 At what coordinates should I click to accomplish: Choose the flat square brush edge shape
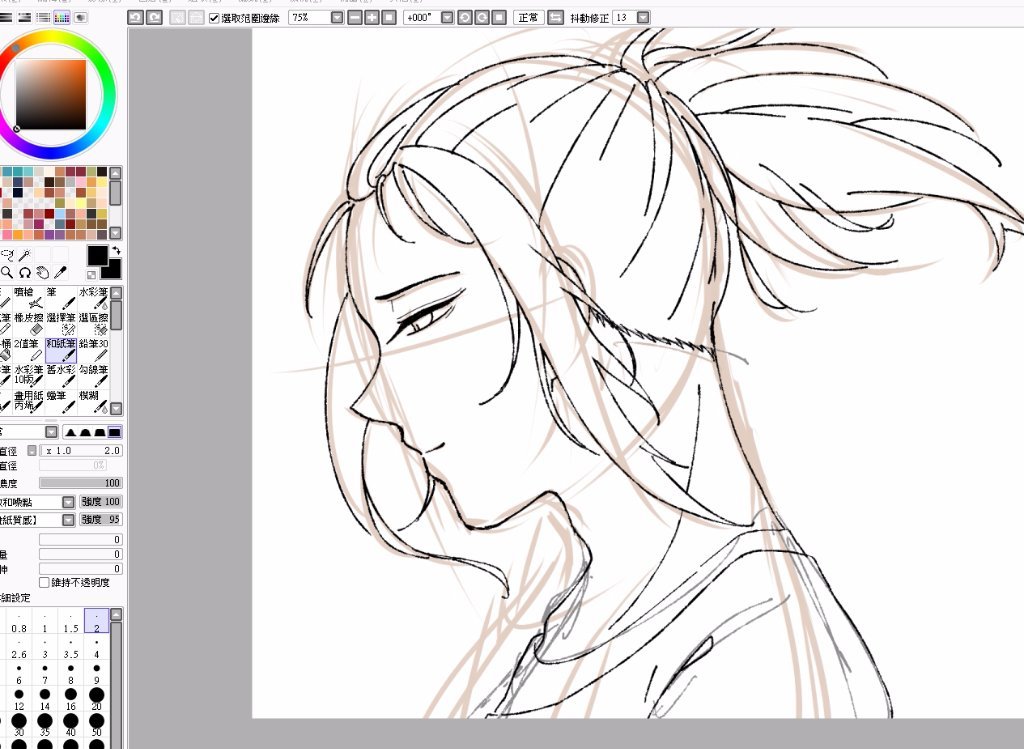point(114,432)
